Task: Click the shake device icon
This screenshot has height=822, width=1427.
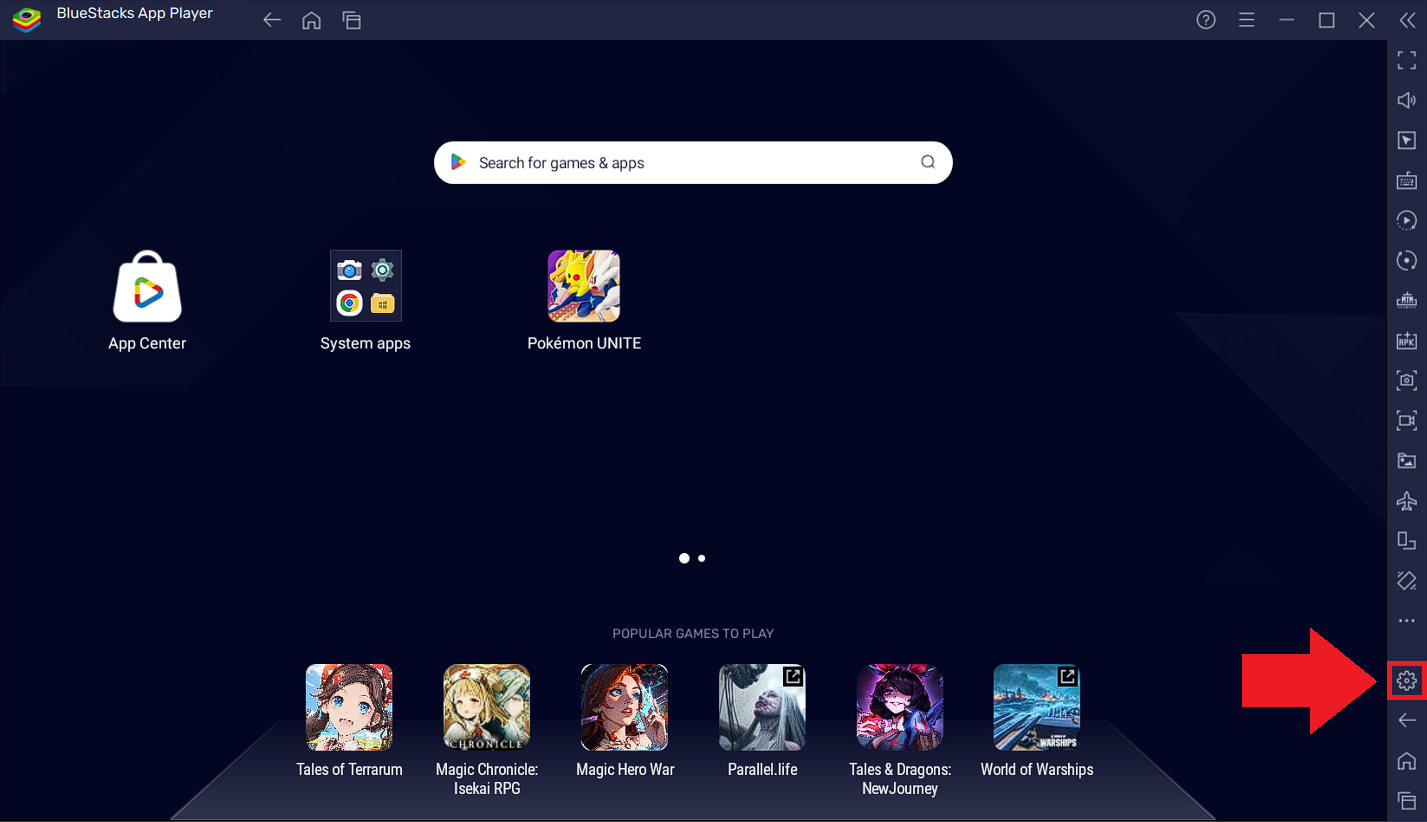Action: click(x=1406, y=580)
